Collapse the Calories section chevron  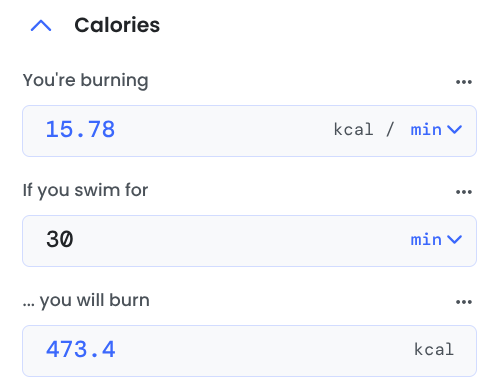41,25
